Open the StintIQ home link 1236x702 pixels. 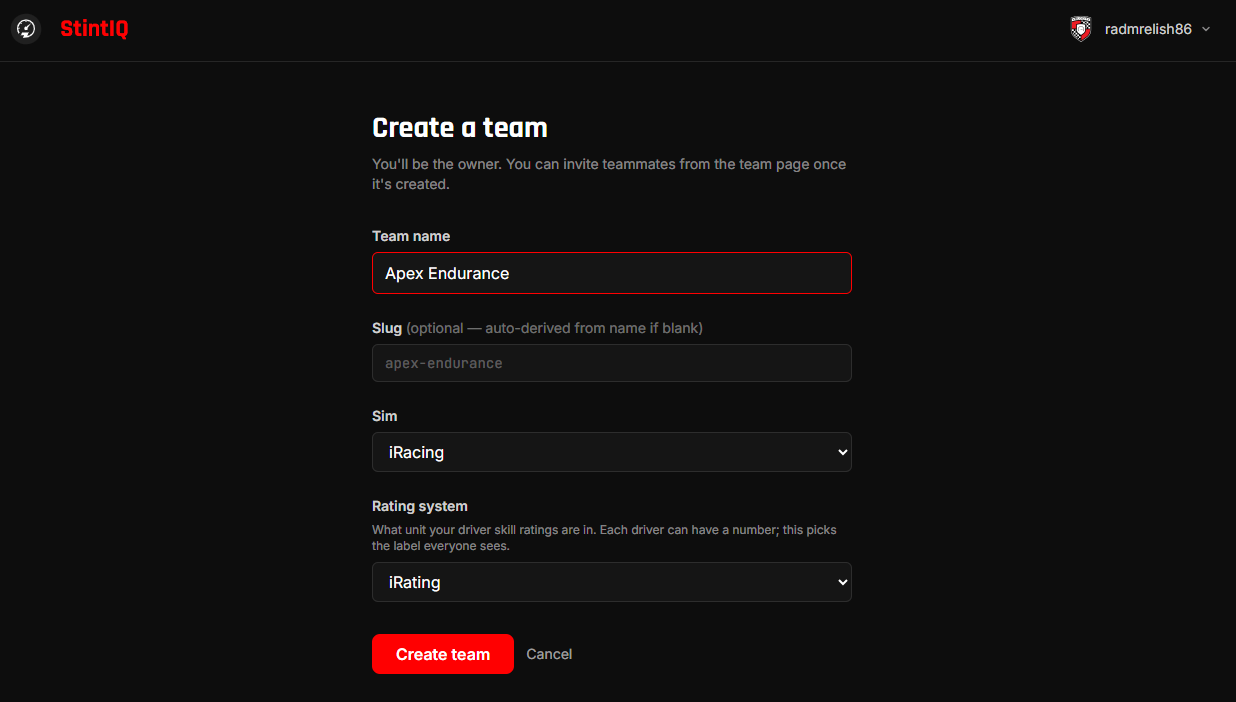(x=94, y=29)
